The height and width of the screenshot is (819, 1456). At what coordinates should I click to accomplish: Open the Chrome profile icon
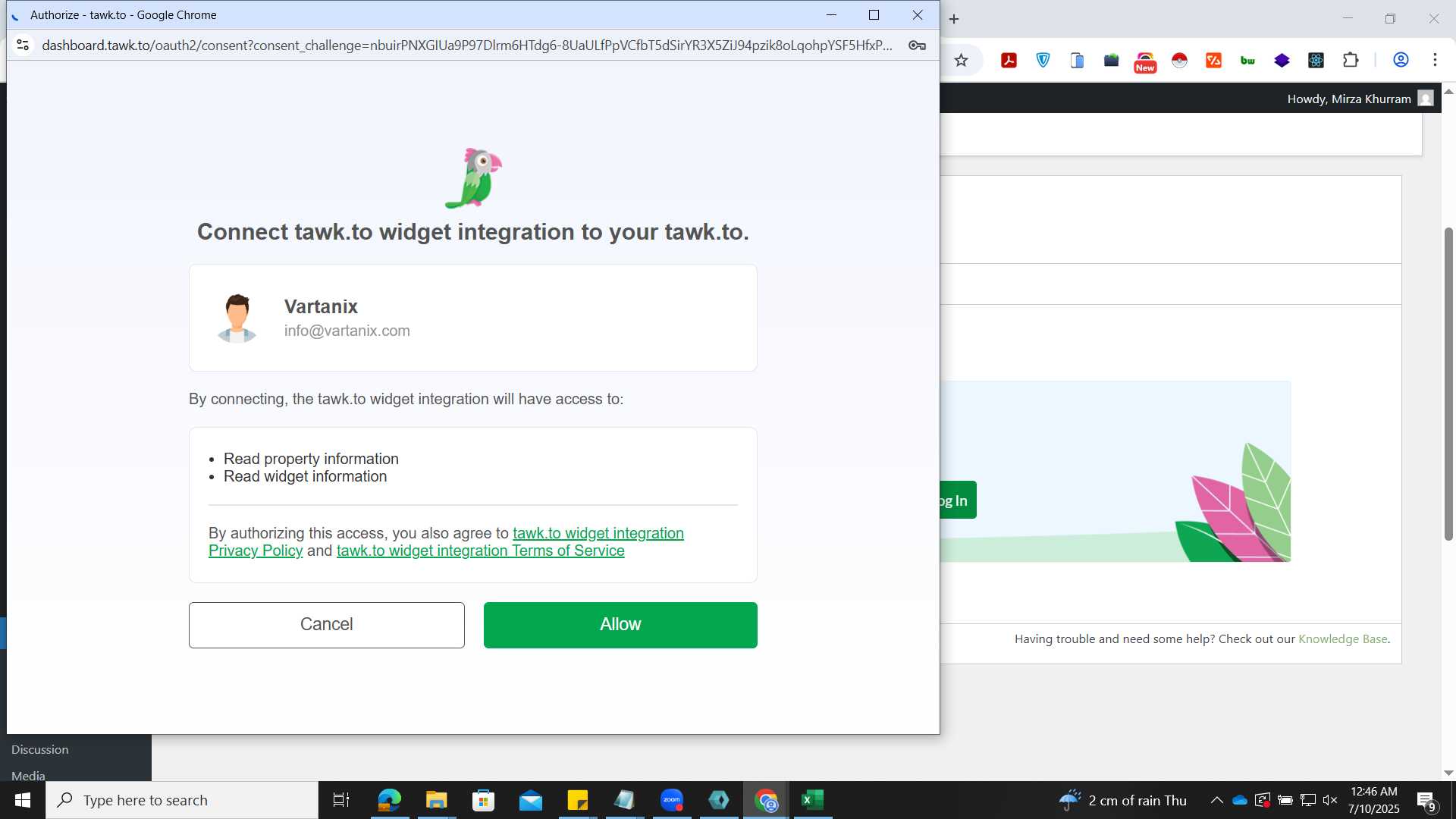[x=1401, y=60]
